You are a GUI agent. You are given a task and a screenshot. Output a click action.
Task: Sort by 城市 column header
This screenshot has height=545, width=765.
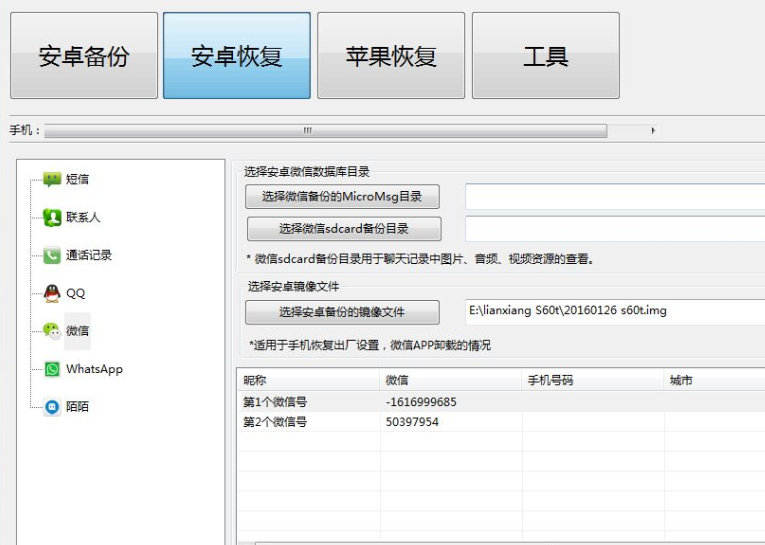715,380
